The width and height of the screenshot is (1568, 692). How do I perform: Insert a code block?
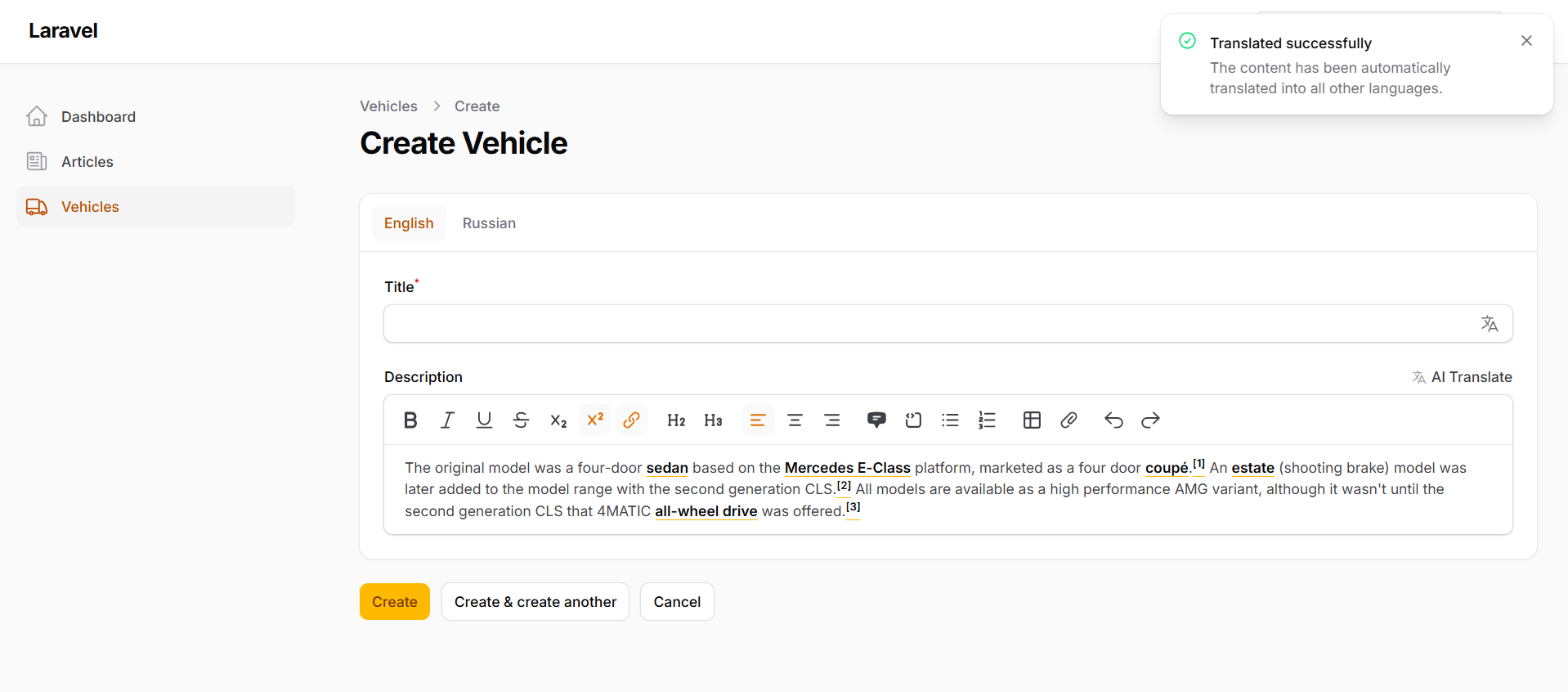click(x=913, y=420)
